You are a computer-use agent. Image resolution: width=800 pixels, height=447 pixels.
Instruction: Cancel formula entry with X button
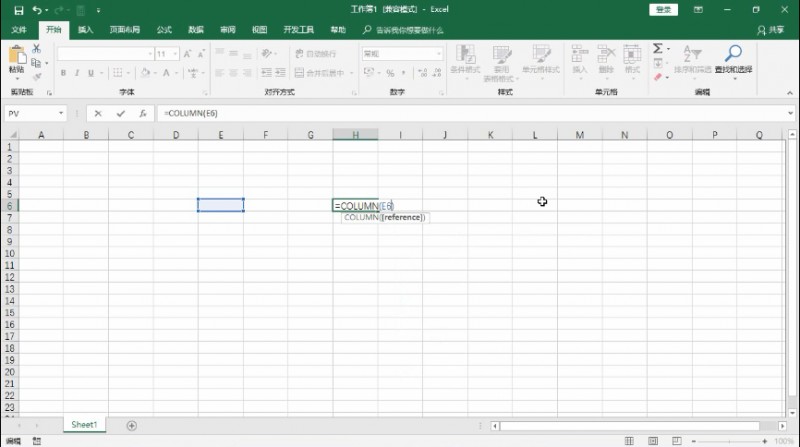coord(98,113)
